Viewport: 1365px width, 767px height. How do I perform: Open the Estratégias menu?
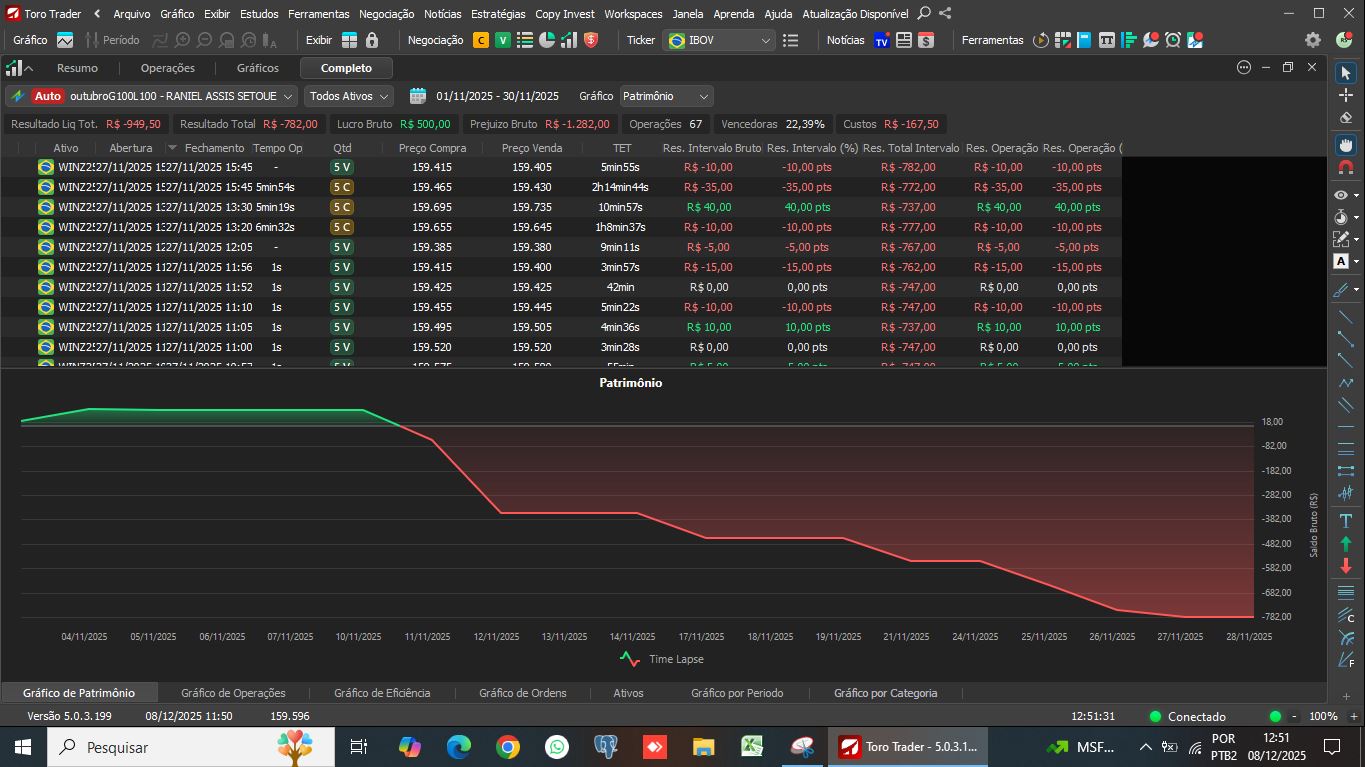497,14
